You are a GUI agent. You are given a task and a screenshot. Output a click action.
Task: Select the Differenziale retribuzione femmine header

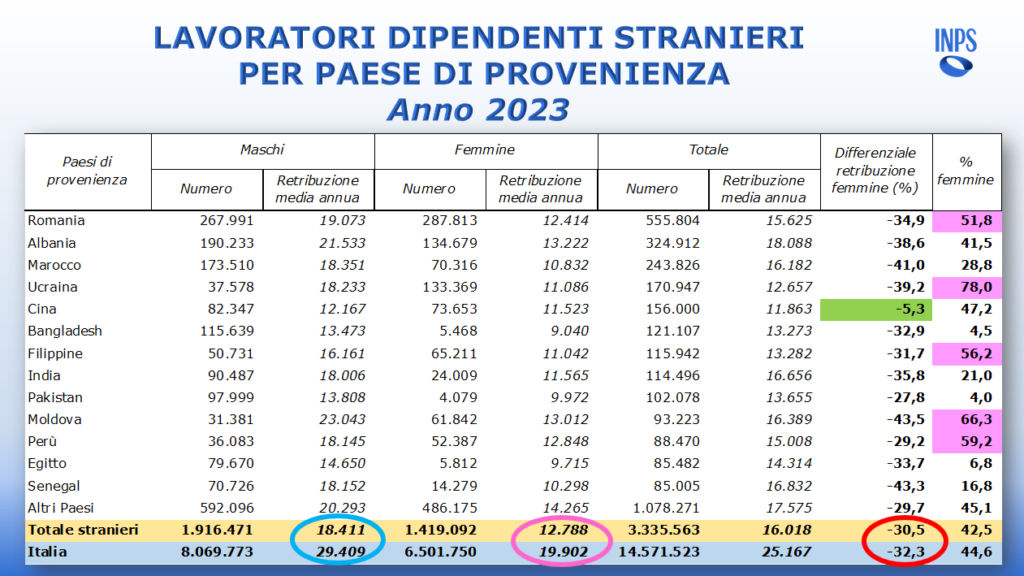pos(875,170)
